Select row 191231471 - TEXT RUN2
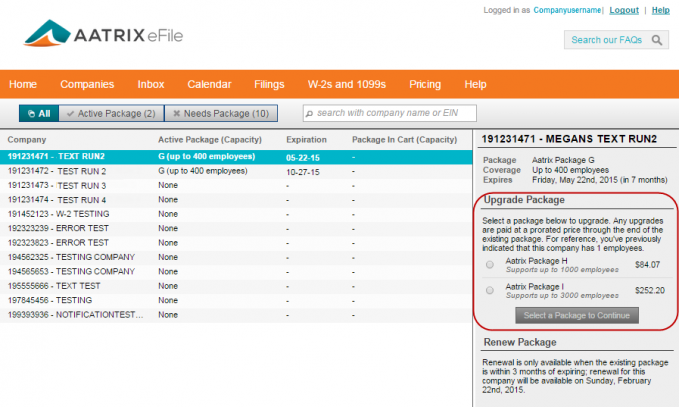The image size is (679, 407). (236, 157)
